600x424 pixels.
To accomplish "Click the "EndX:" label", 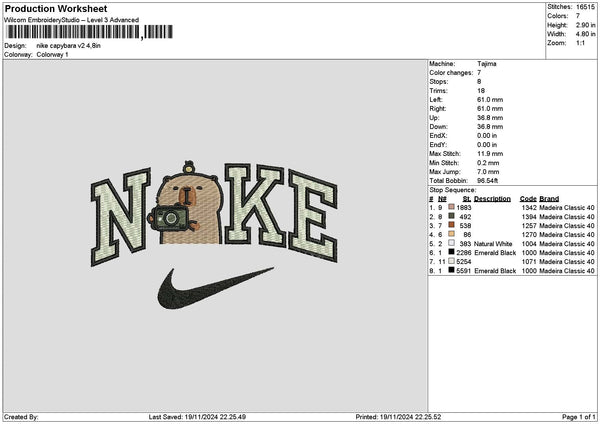I will click(x=438, y=135).
